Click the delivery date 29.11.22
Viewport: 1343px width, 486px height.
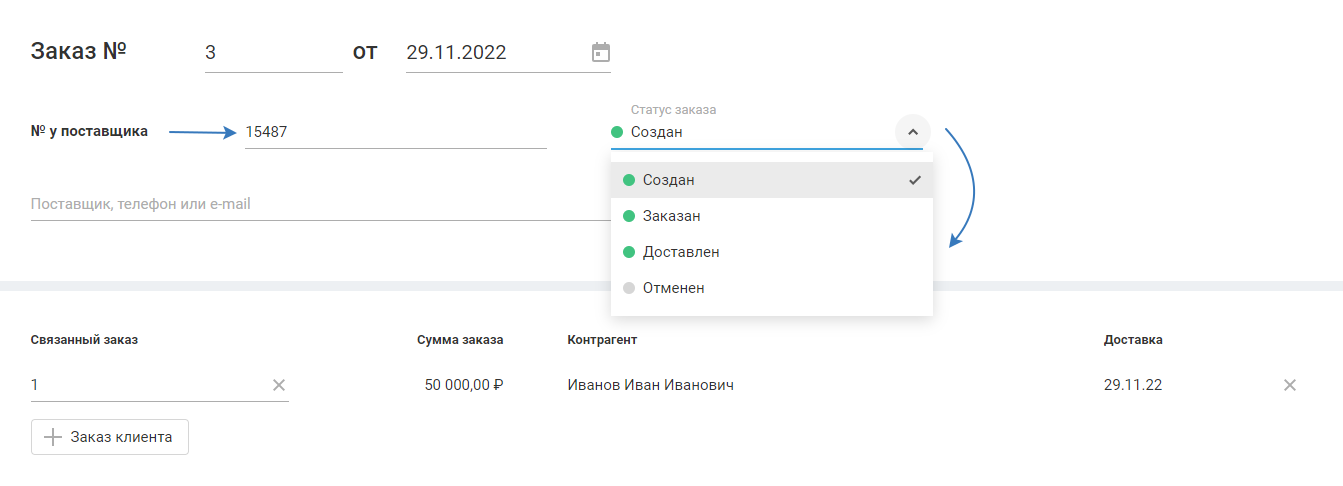click(1133, 385)
